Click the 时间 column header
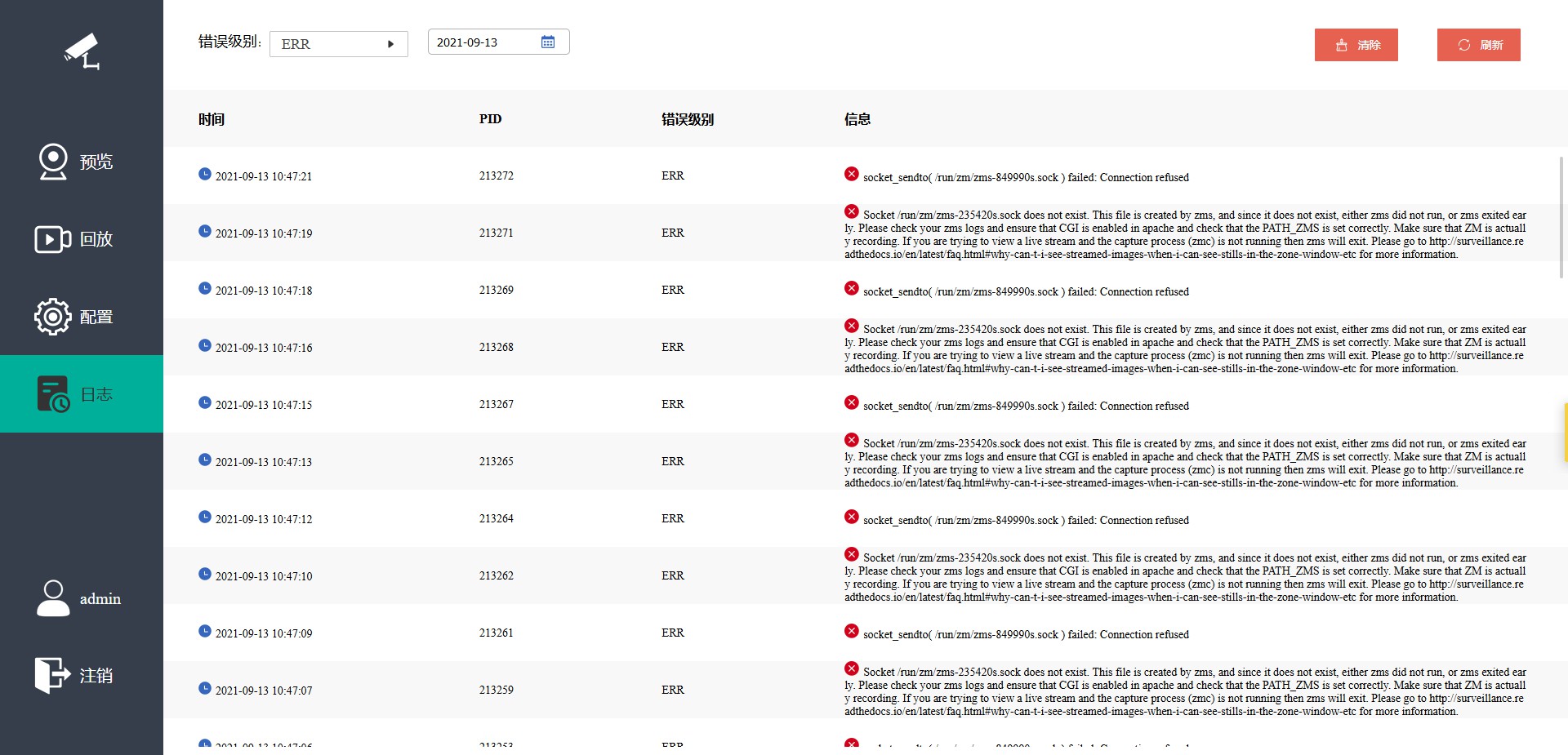 pyautogui.click(x=212, y=119)
